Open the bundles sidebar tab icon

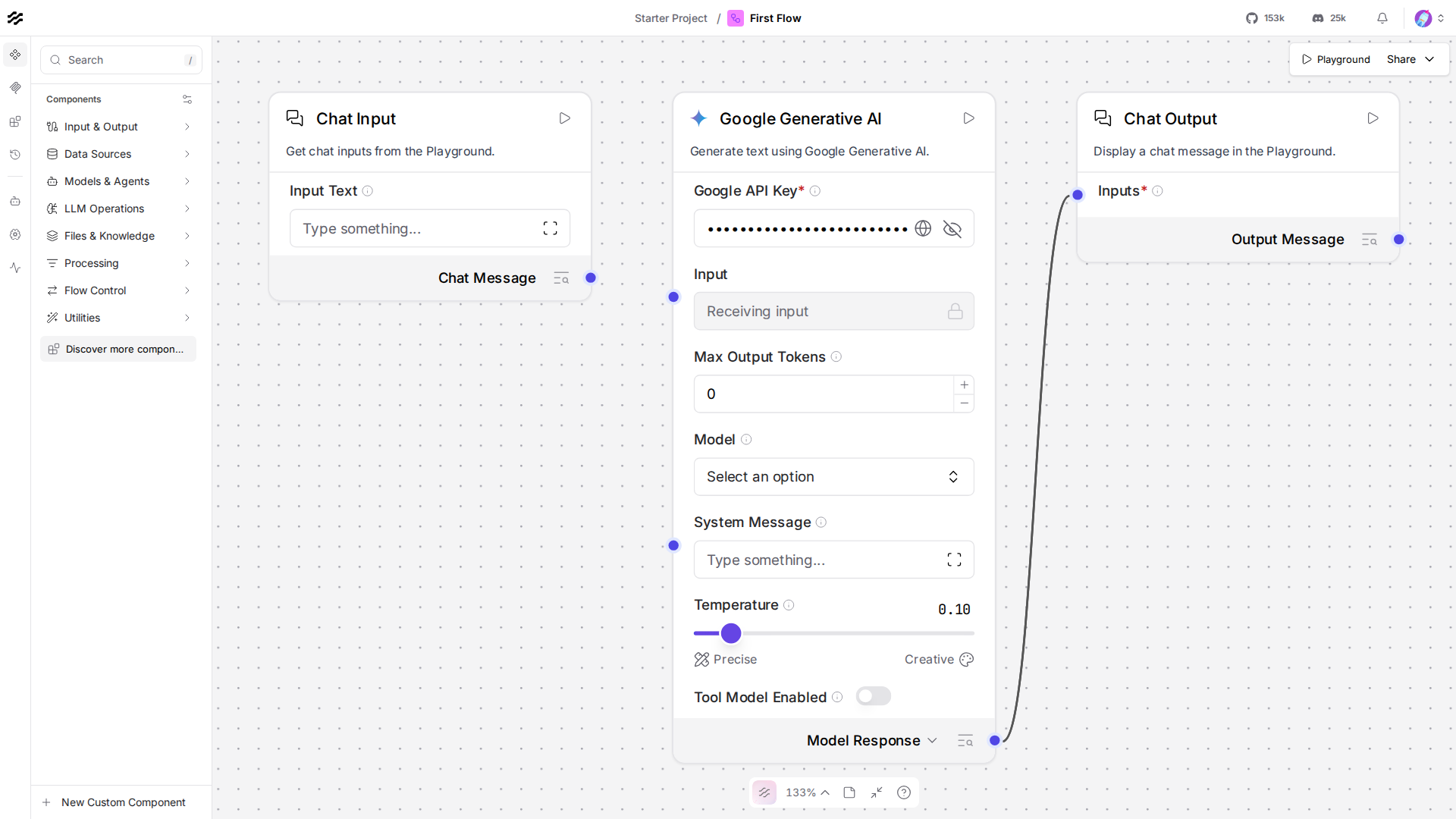[x=15, y=121]
